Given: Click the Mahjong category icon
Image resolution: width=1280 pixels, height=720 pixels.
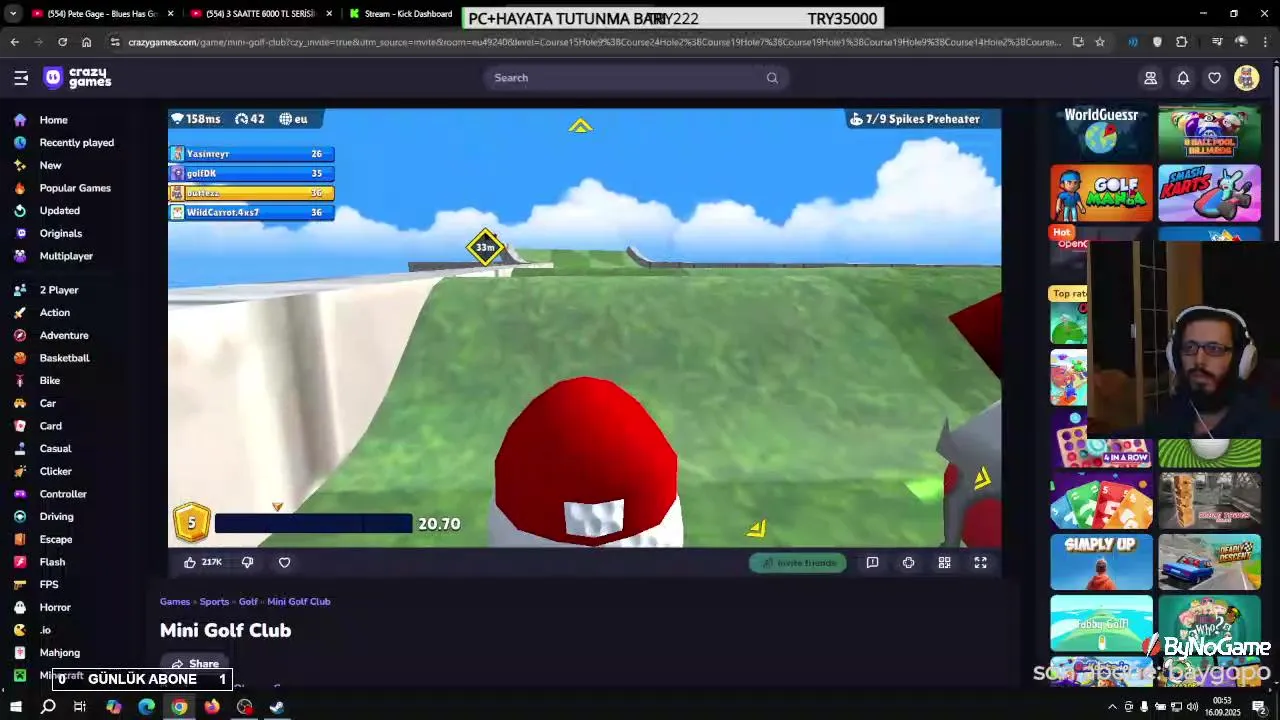Looking at the screenshot, I should pyautogui.click(x=20, y=653).
